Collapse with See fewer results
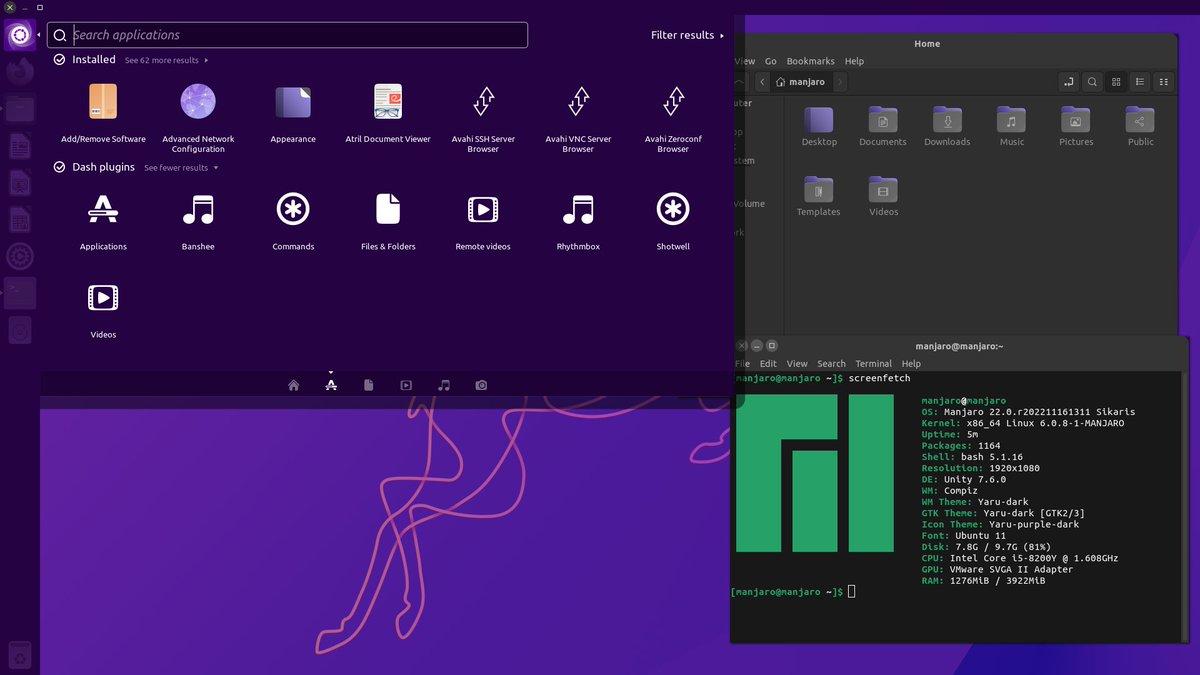The height and width of the screenshot is (675, 1200). tap(181, 168)
